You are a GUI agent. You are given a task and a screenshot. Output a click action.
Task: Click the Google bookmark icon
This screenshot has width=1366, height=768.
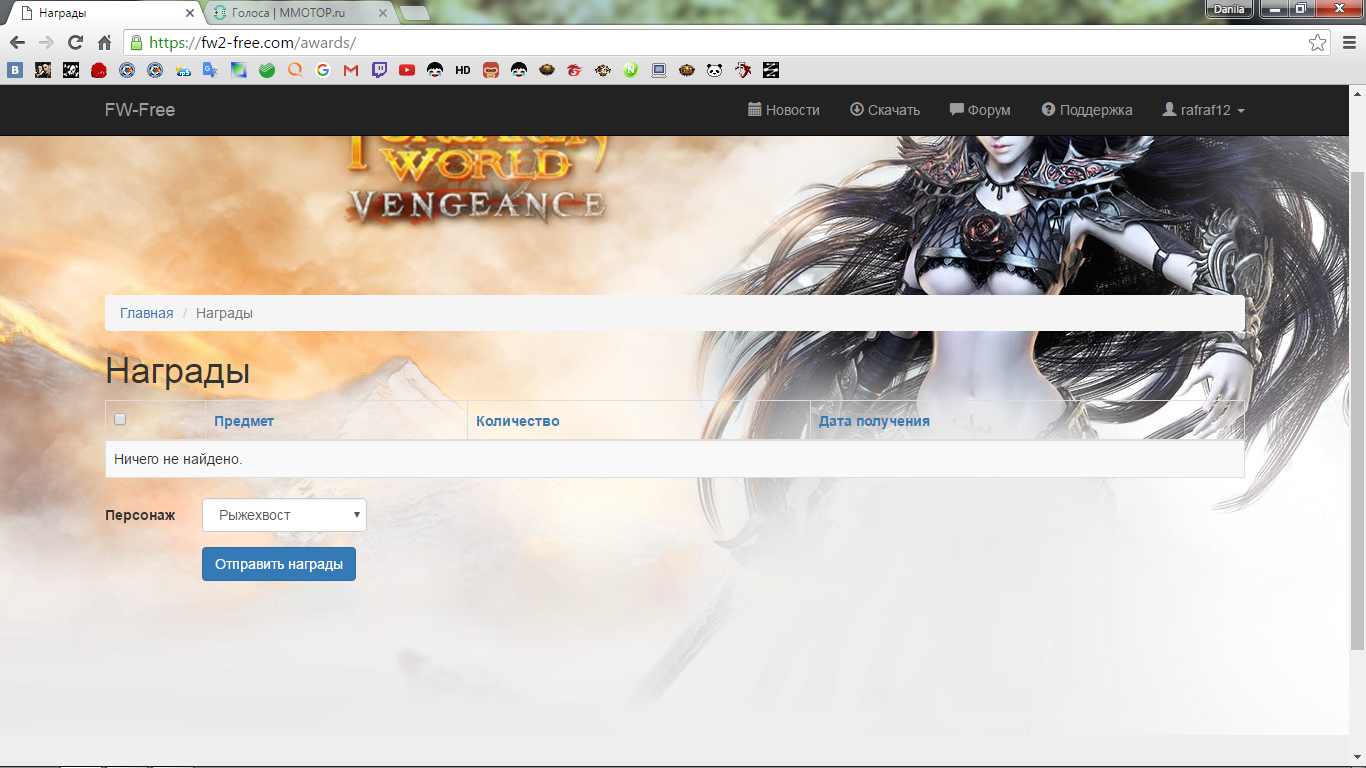tap(323, 70)
